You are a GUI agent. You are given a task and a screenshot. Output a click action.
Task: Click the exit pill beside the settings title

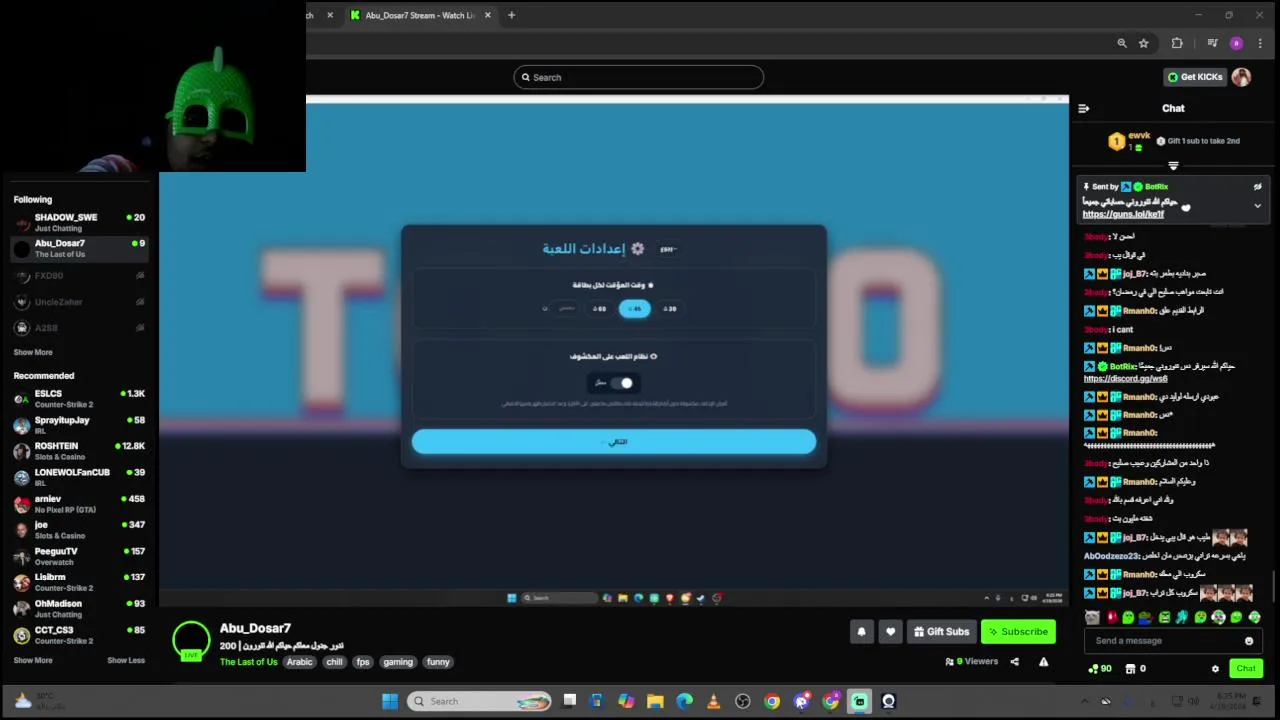click(668, 249)
